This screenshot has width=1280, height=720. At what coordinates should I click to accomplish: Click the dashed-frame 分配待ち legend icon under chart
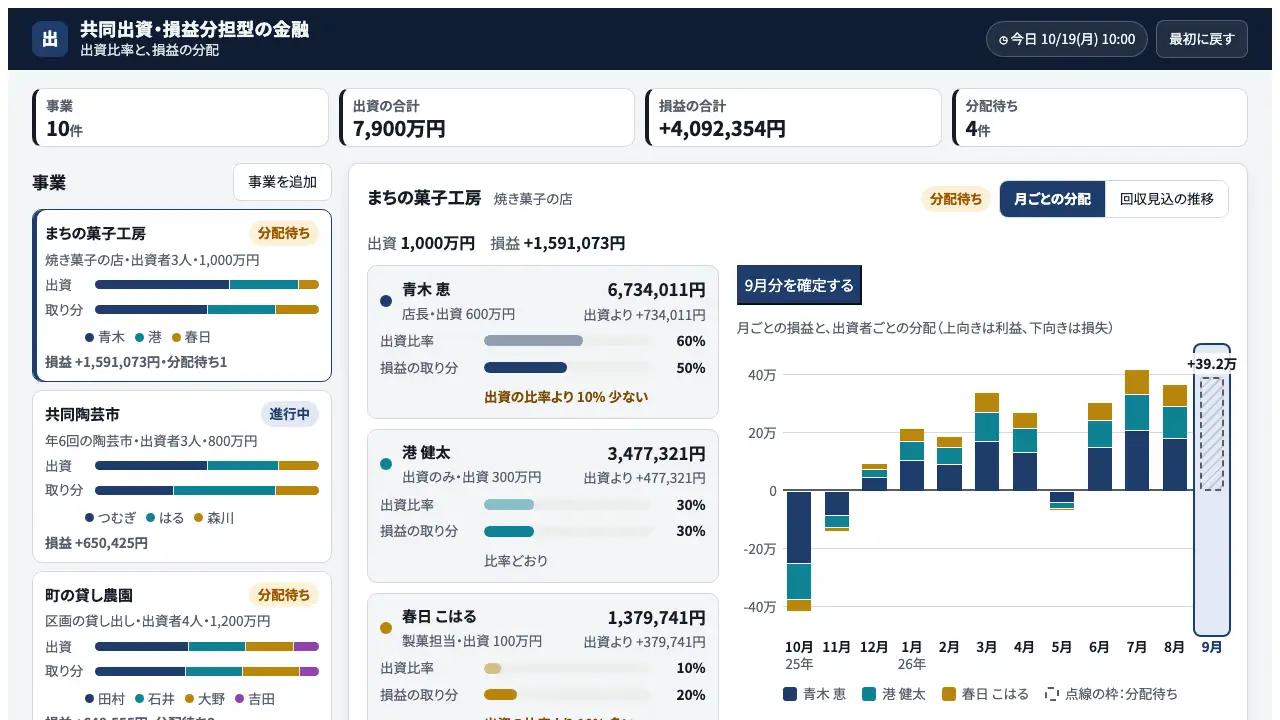coord(1051,693)
